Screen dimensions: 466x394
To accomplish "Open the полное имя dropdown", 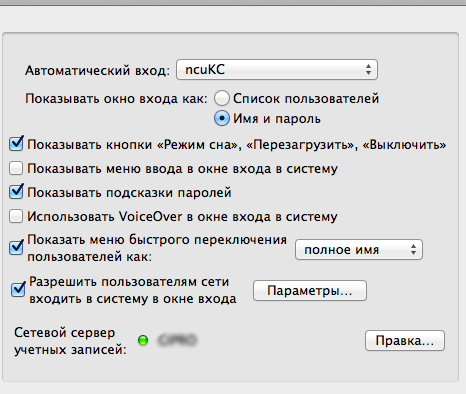I will tap(359, 249).
